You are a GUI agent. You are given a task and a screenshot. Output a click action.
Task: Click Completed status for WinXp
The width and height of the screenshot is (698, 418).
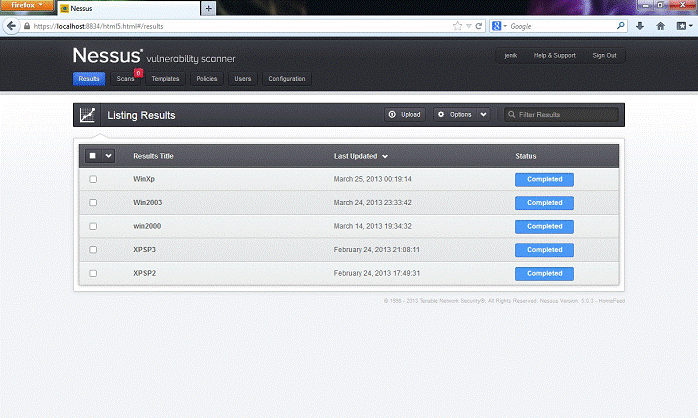pos(544,179)
